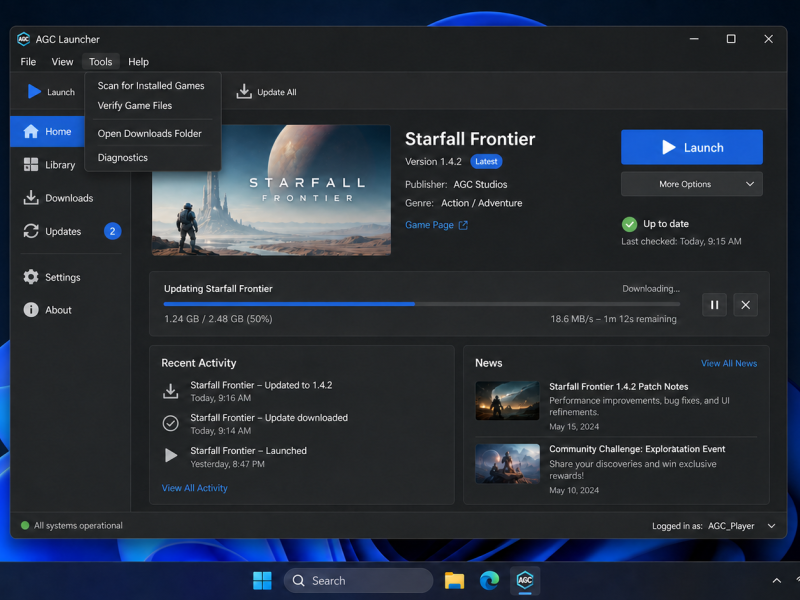Viewport: 800px width, 600px height.
Task: Choose Diagnostics from Tools menu
Action: pyautogui.click(x=122, y=158)
